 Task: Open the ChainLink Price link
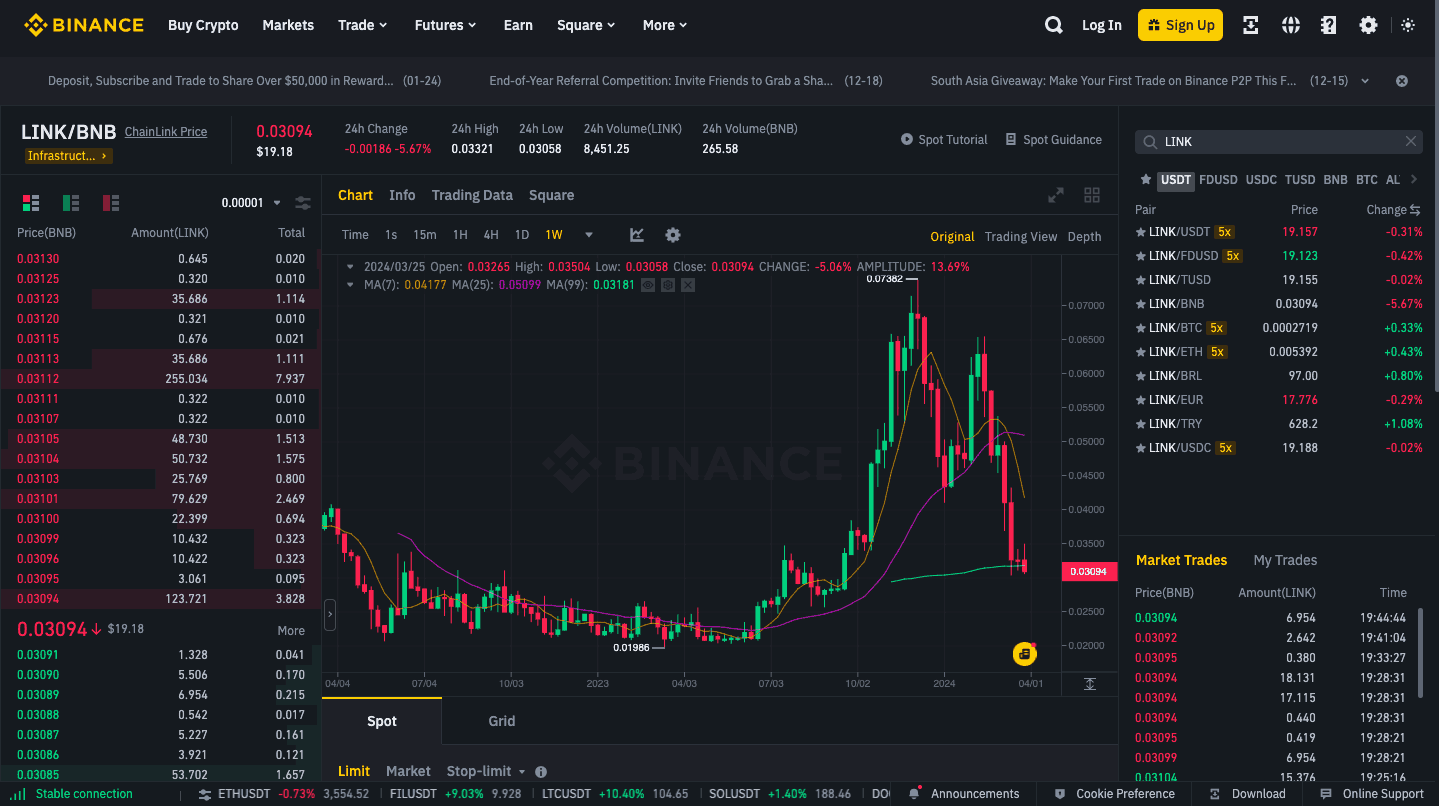(x=166, y=132)
